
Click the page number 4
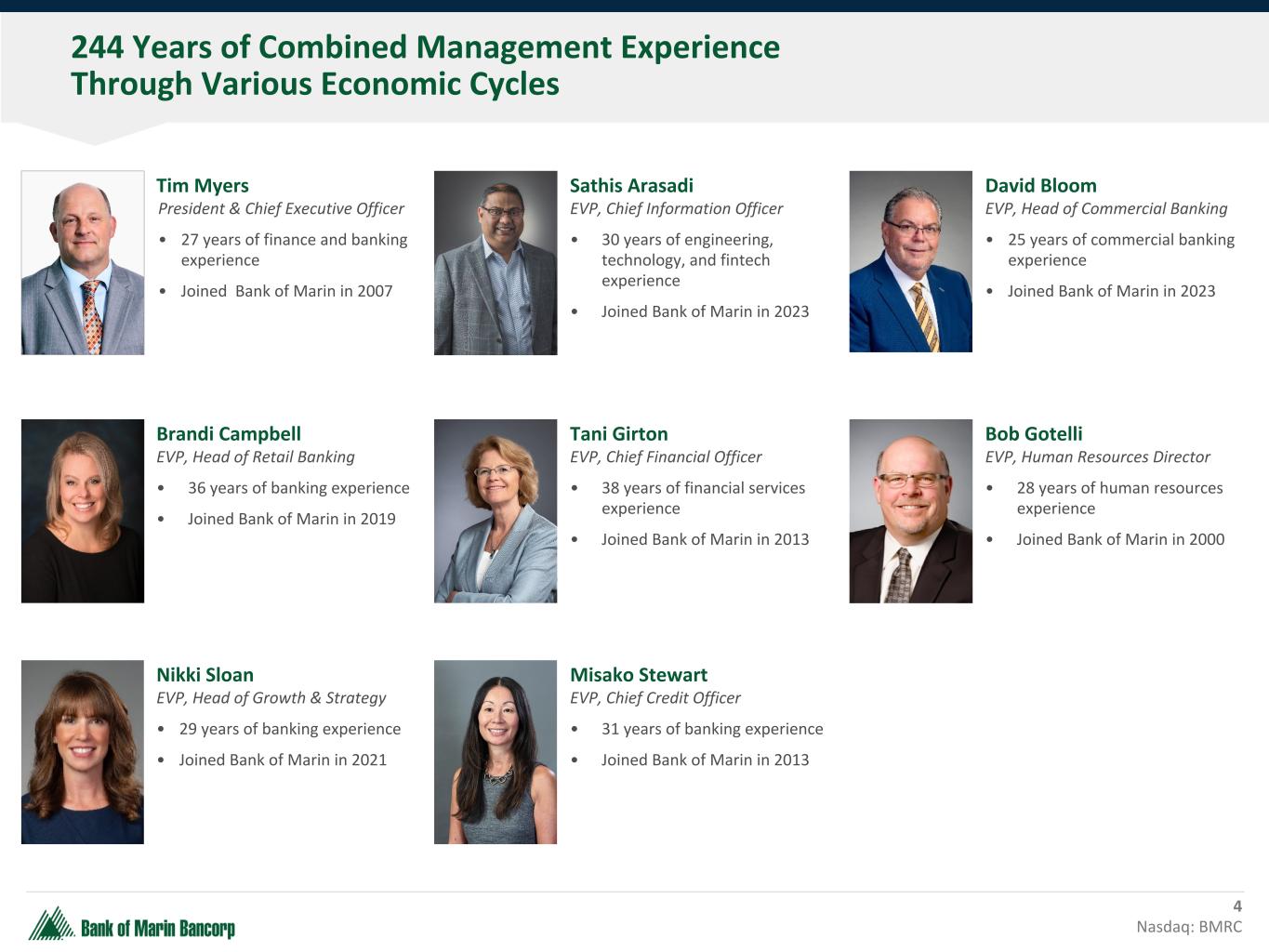(1236, 906)
